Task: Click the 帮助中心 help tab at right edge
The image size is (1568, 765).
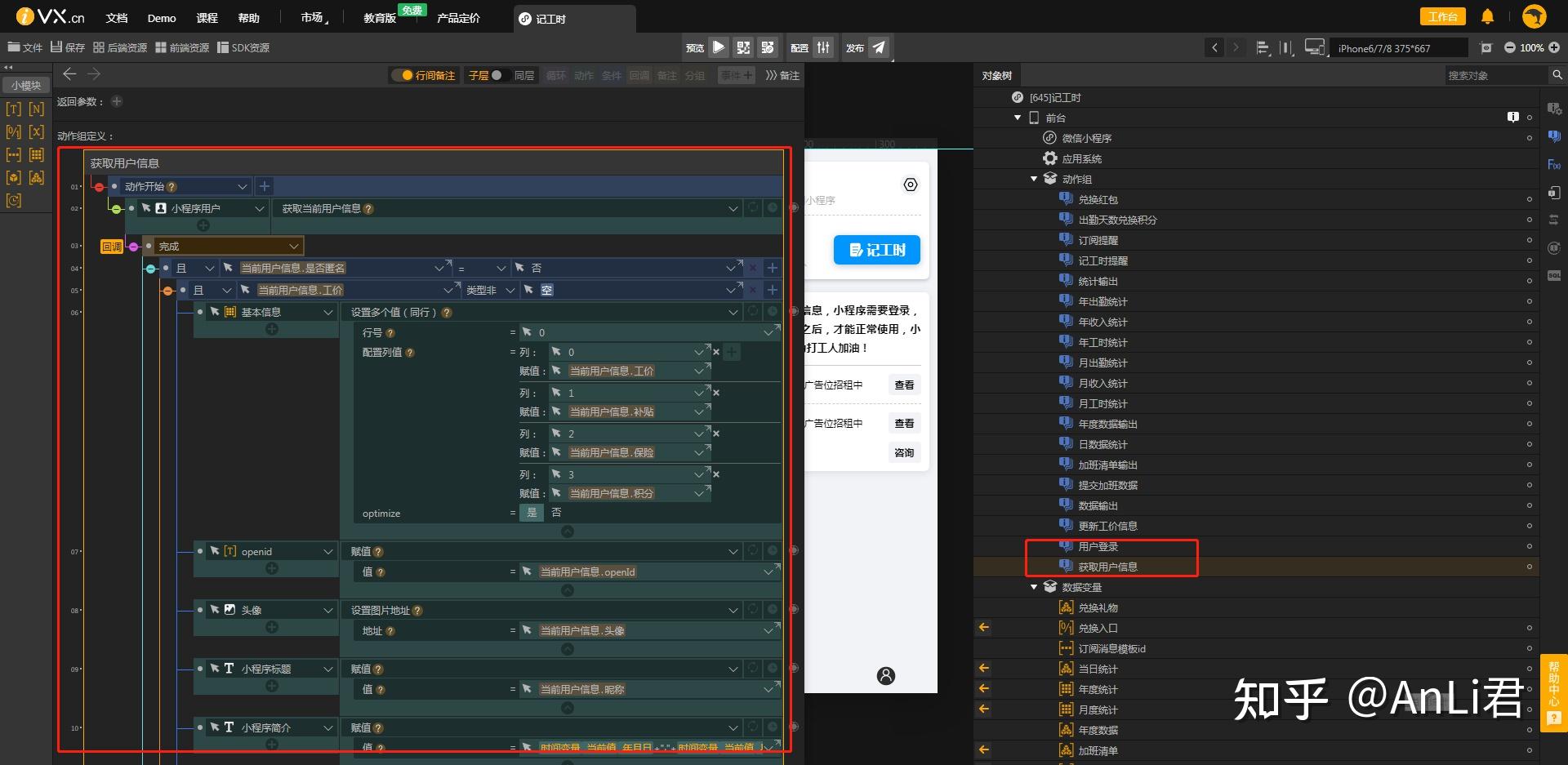Action: coord(1553,692)
